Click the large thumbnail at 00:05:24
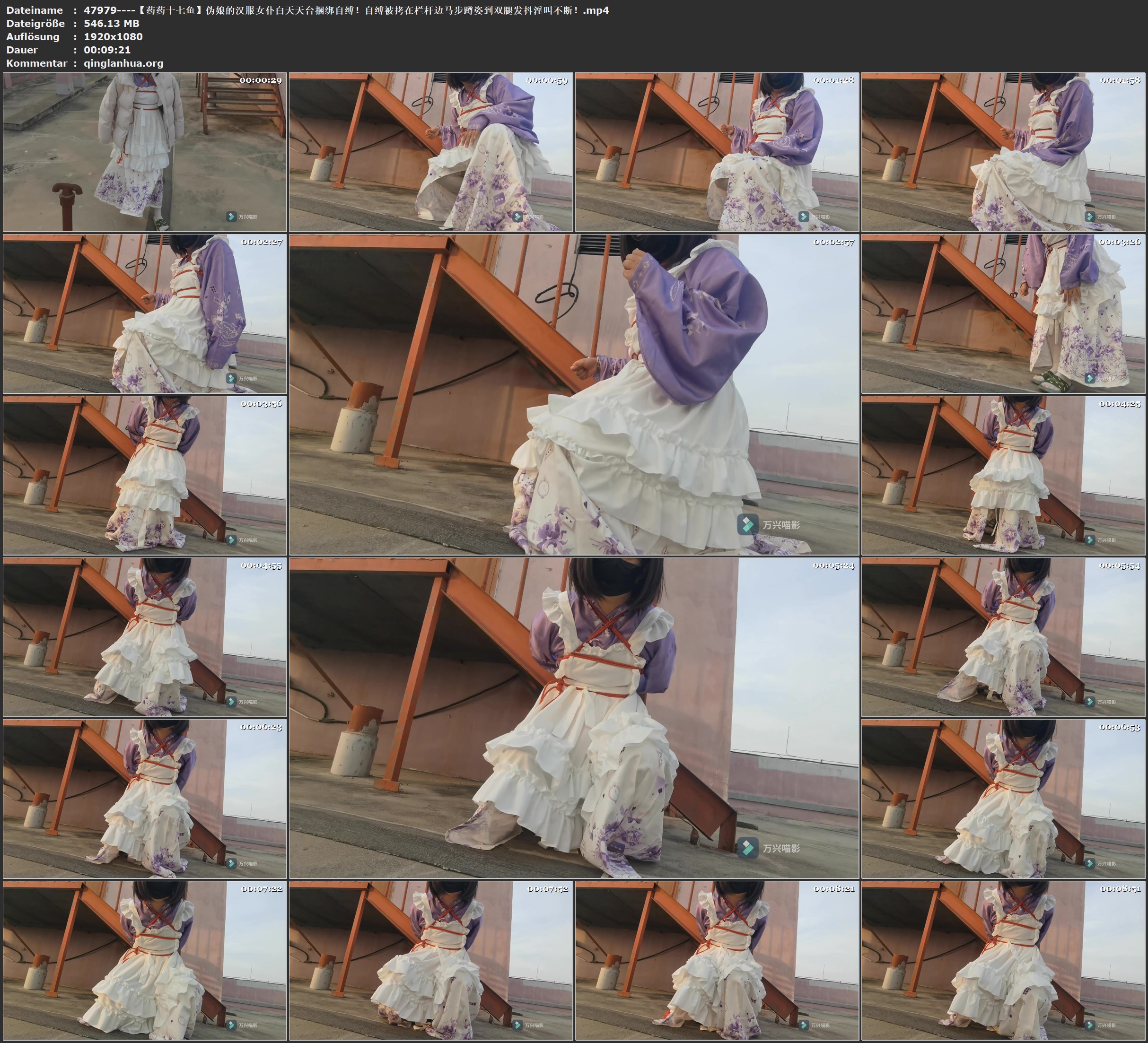This screenshot has height=1043, width=1148. pos(573,718)
